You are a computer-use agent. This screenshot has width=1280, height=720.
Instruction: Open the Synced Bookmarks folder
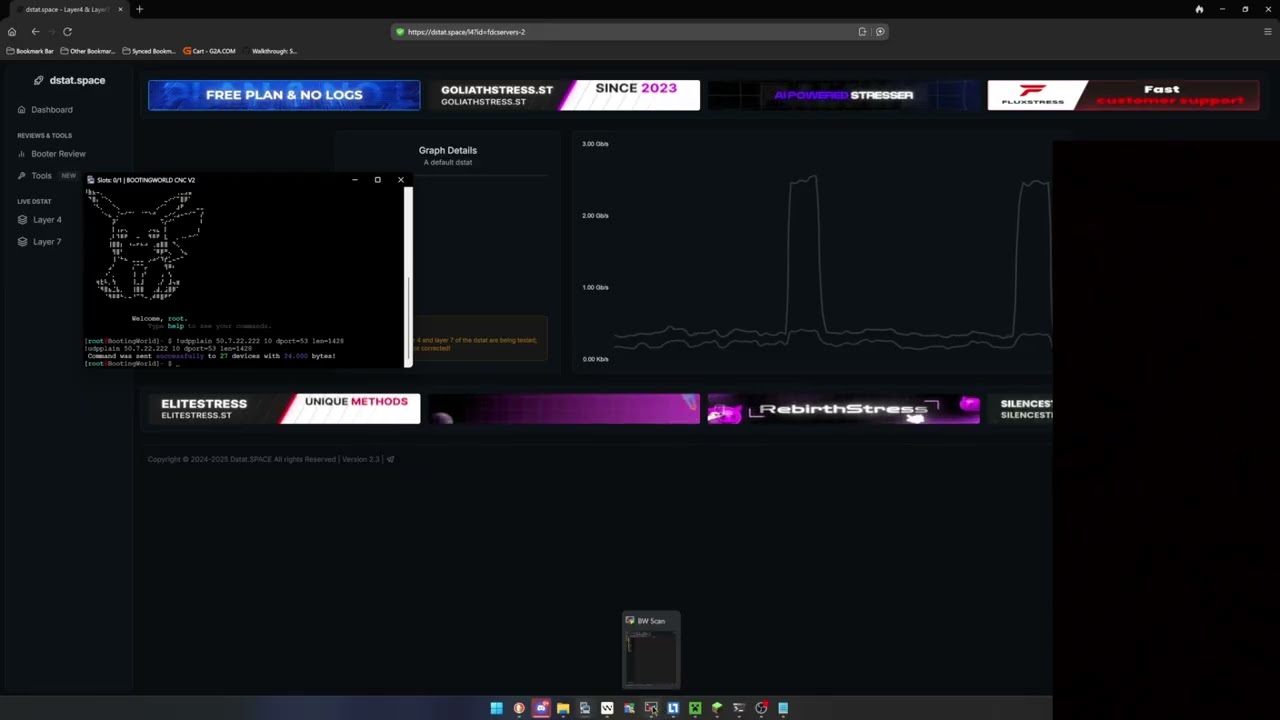pos(149,51)
